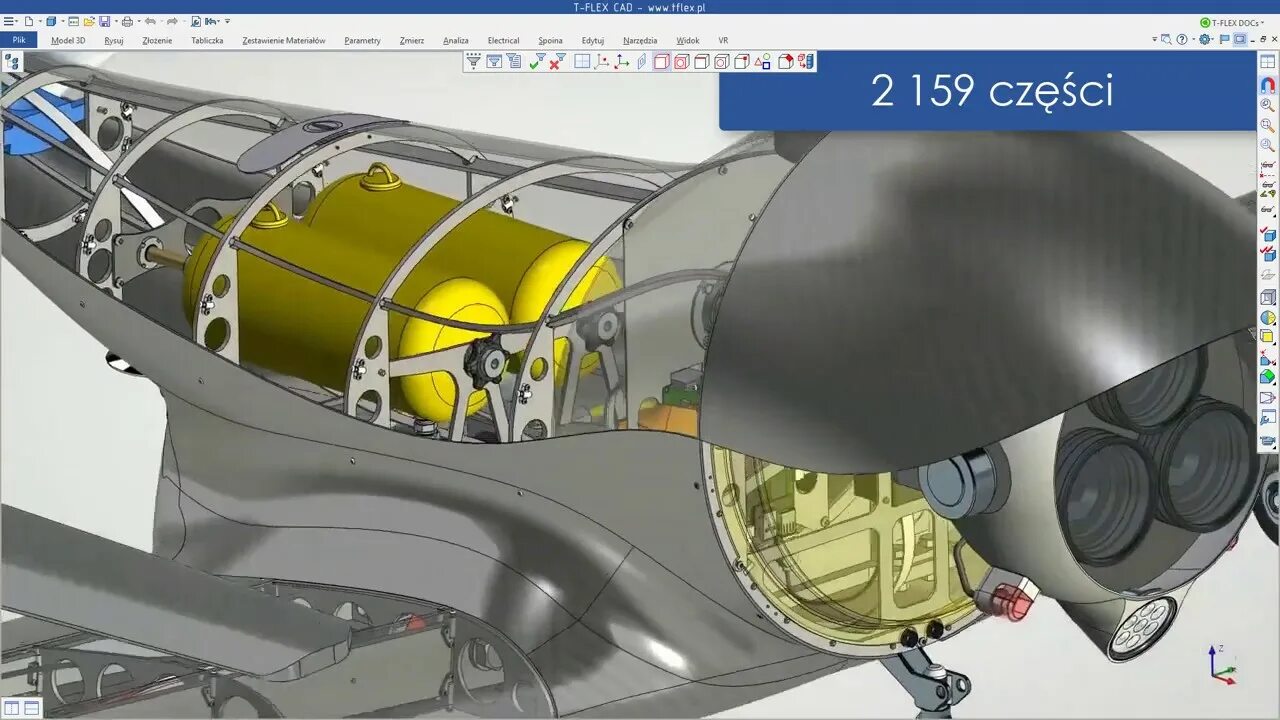Click the red-topped cube filter icon
The width and height of the screenshot is (1280, 720).
[785, 62]
